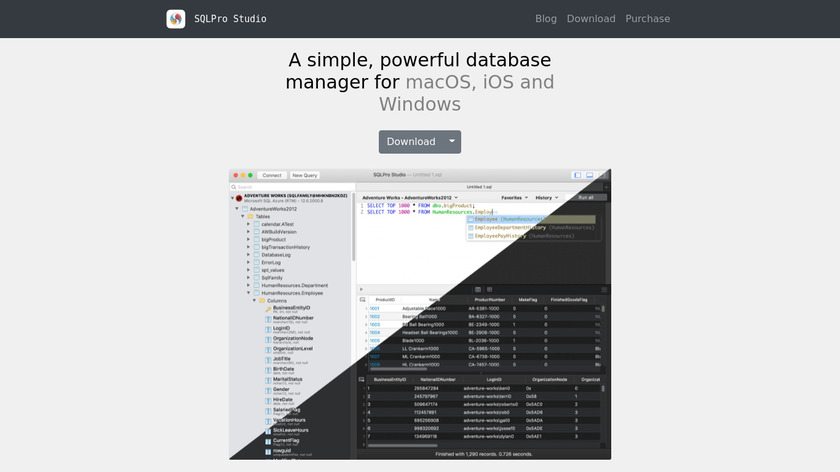The image size is (840, 472).
Task: Click the MakeFlag column header
Action: click(x=528, y=300)
